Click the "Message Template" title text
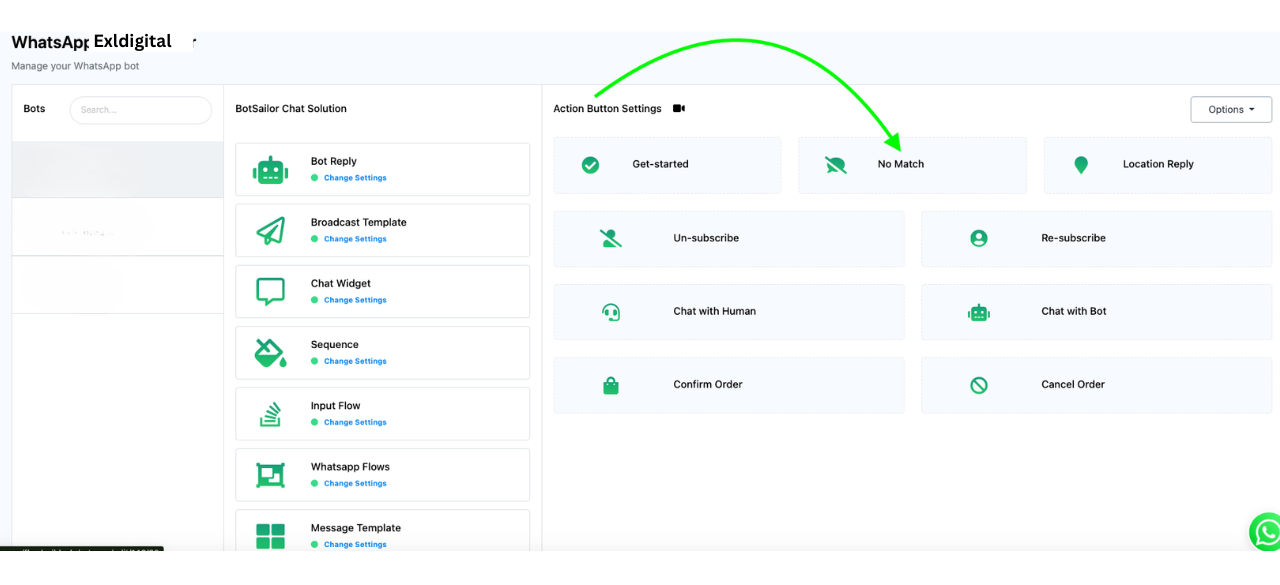 coord(356,527)
